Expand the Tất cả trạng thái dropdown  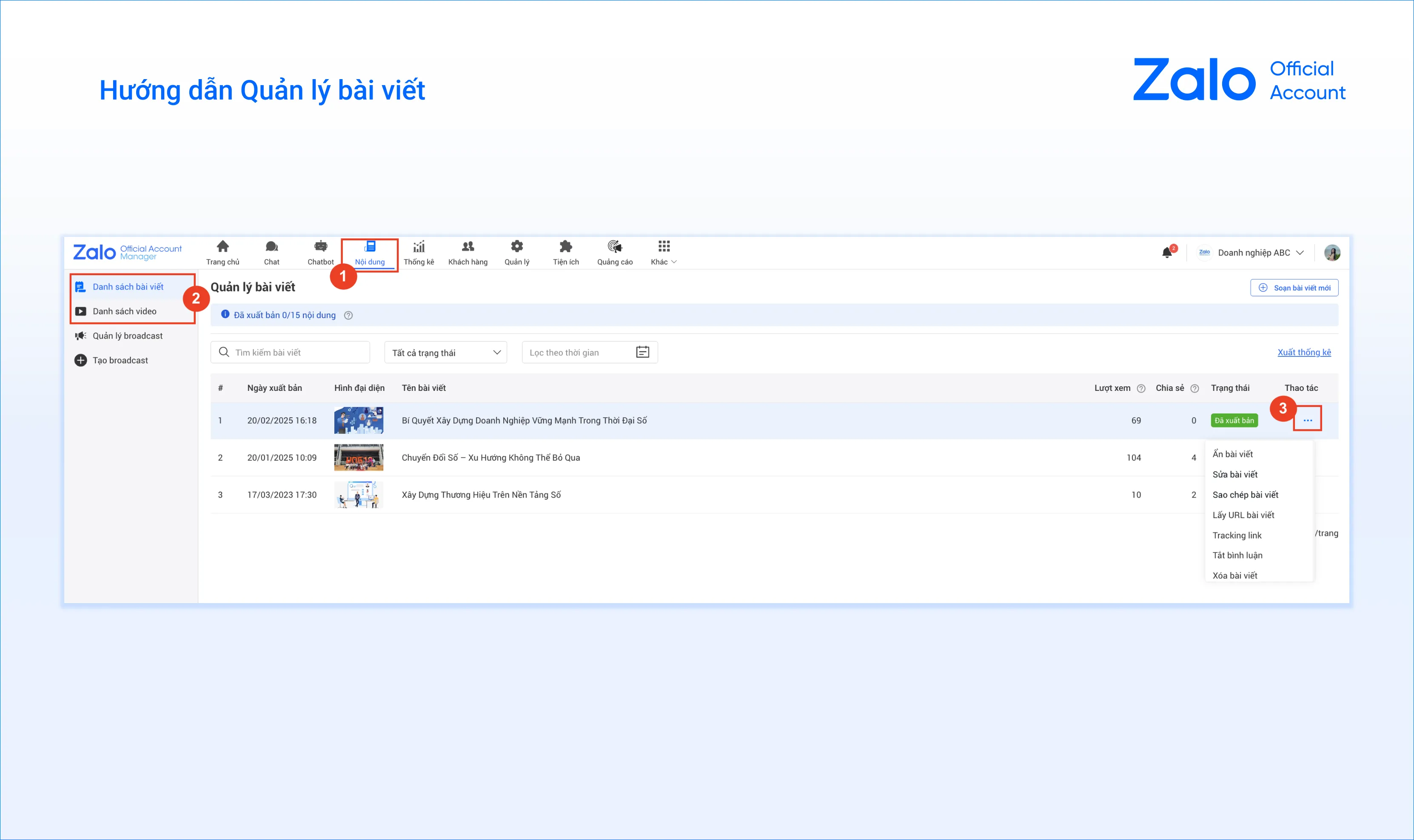[x=445, y=353]
